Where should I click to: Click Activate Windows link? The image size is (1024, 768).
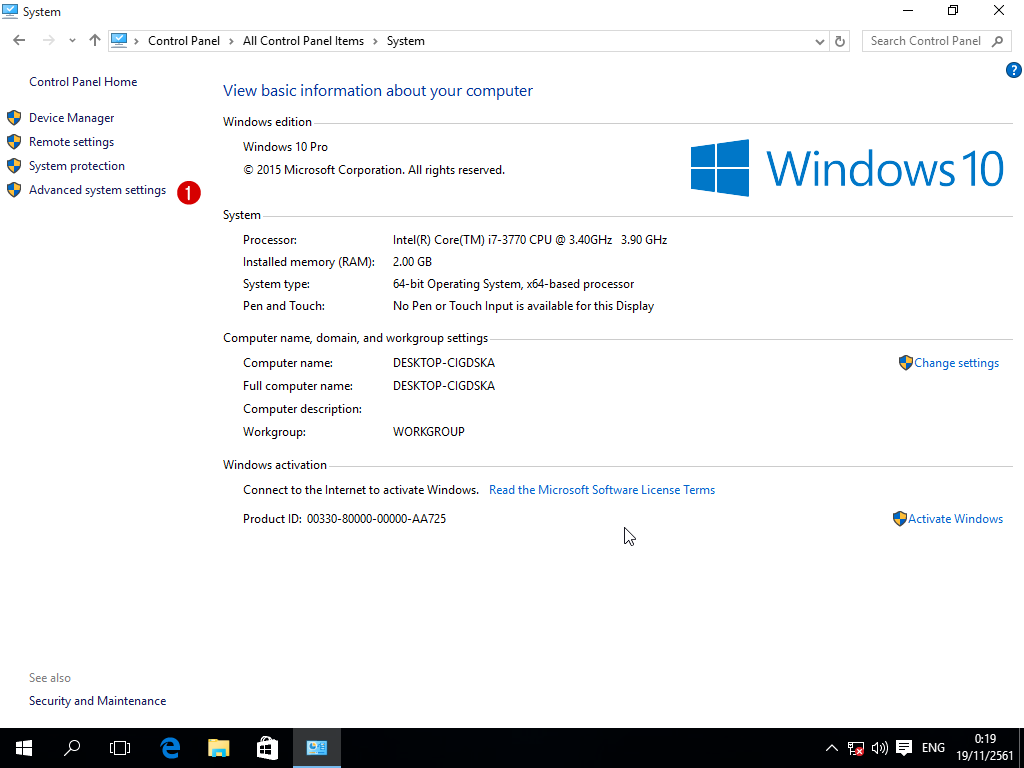pyautogui.click(x=955, y=519)
